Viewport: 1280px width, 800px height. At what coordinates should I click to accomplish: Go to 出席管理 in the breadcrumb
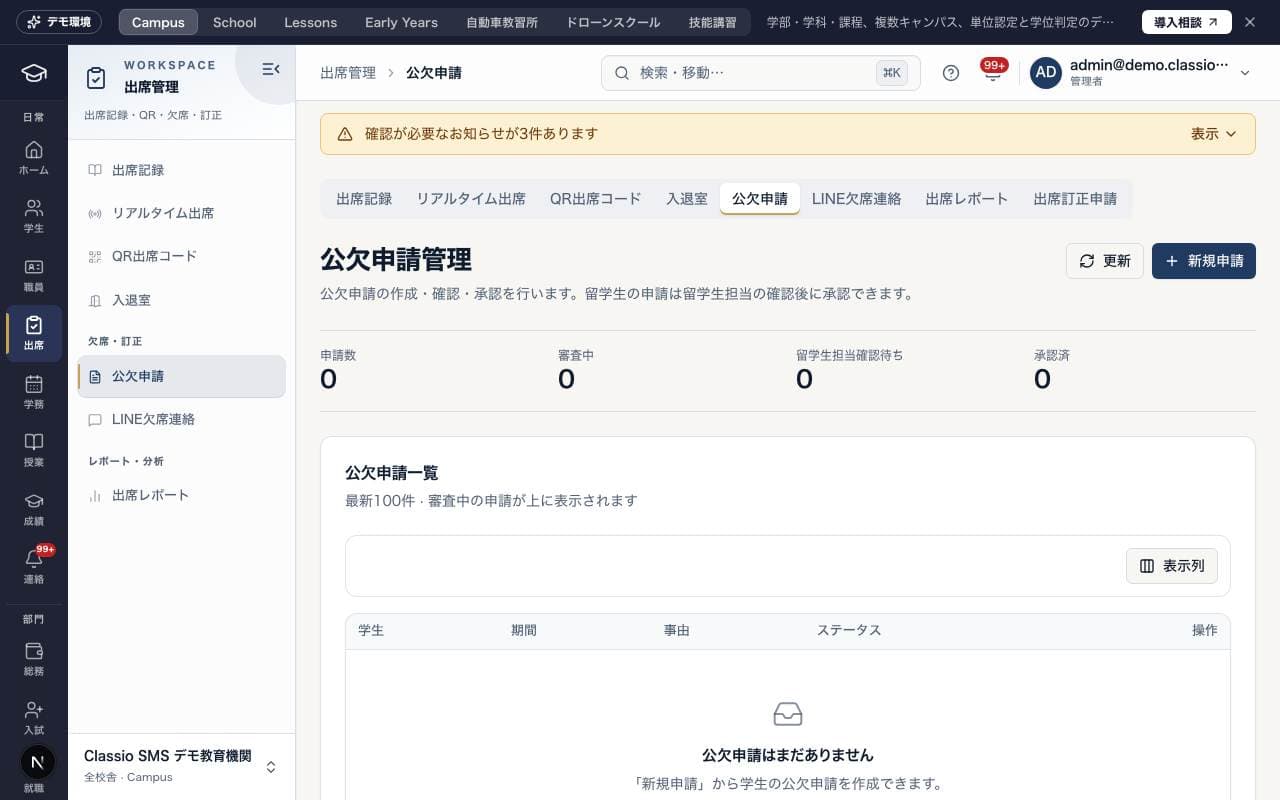348,73
